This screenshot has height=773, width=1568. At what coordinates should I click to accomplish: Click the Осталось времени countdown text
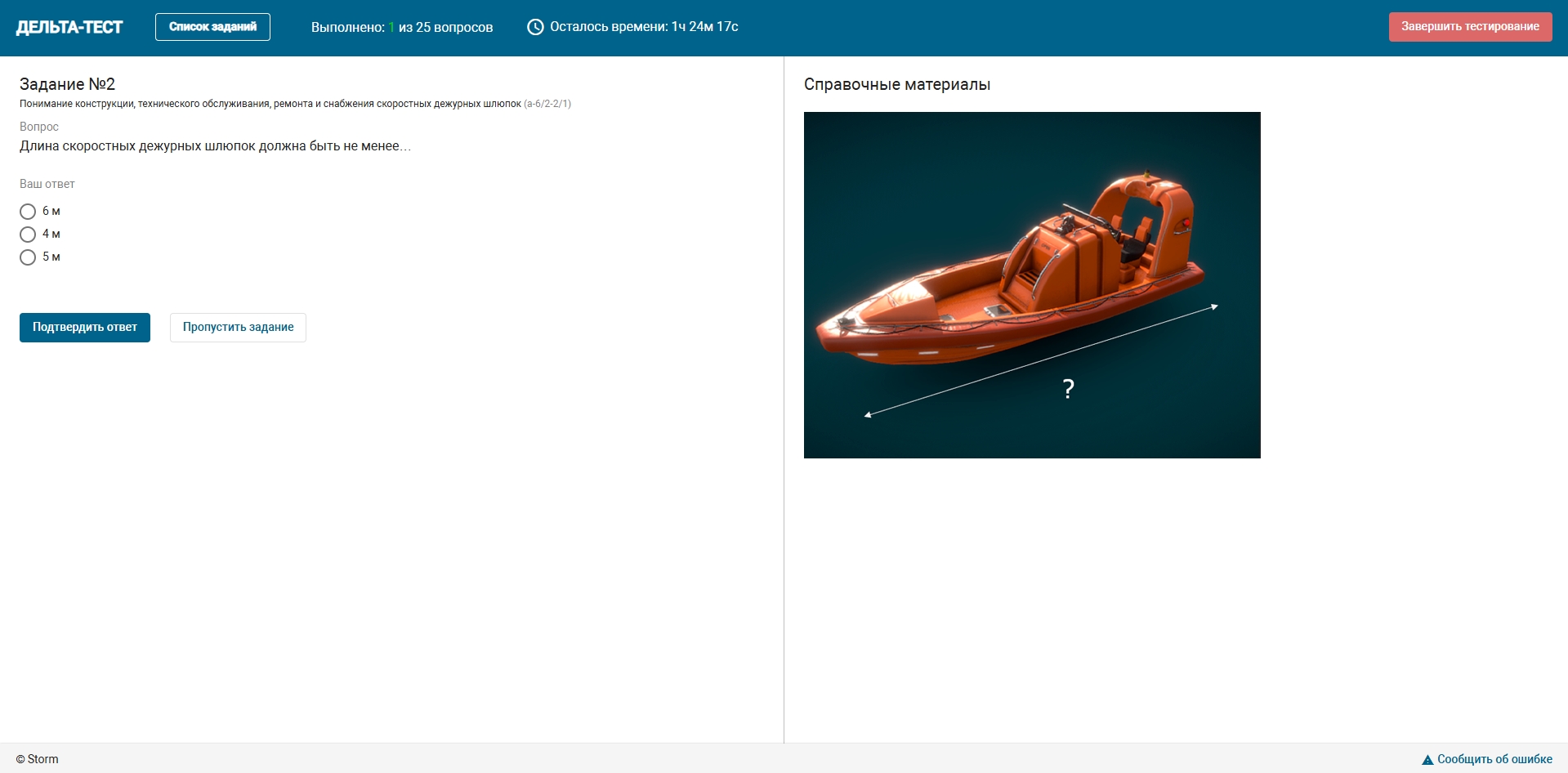(644, 27)
